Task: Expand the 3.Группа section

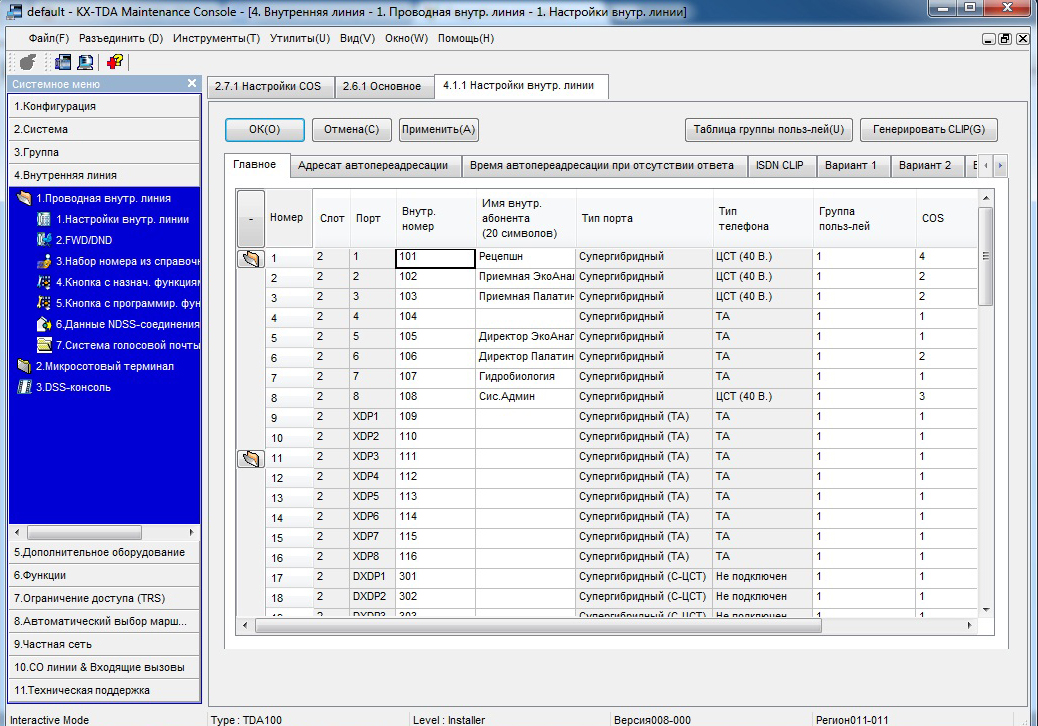Action: [104, 152]
